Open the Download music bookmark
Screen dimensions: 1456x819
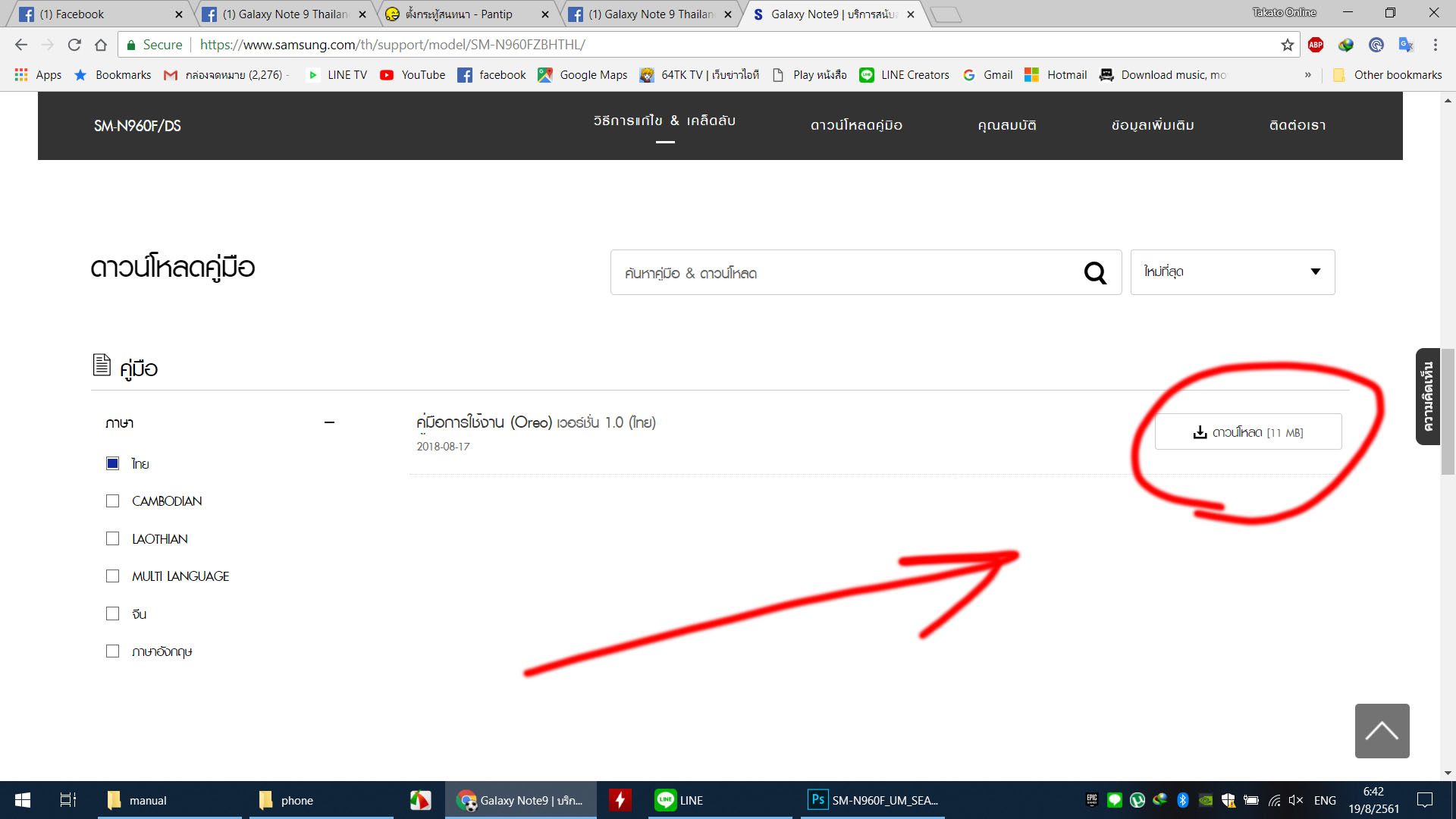1164,74
